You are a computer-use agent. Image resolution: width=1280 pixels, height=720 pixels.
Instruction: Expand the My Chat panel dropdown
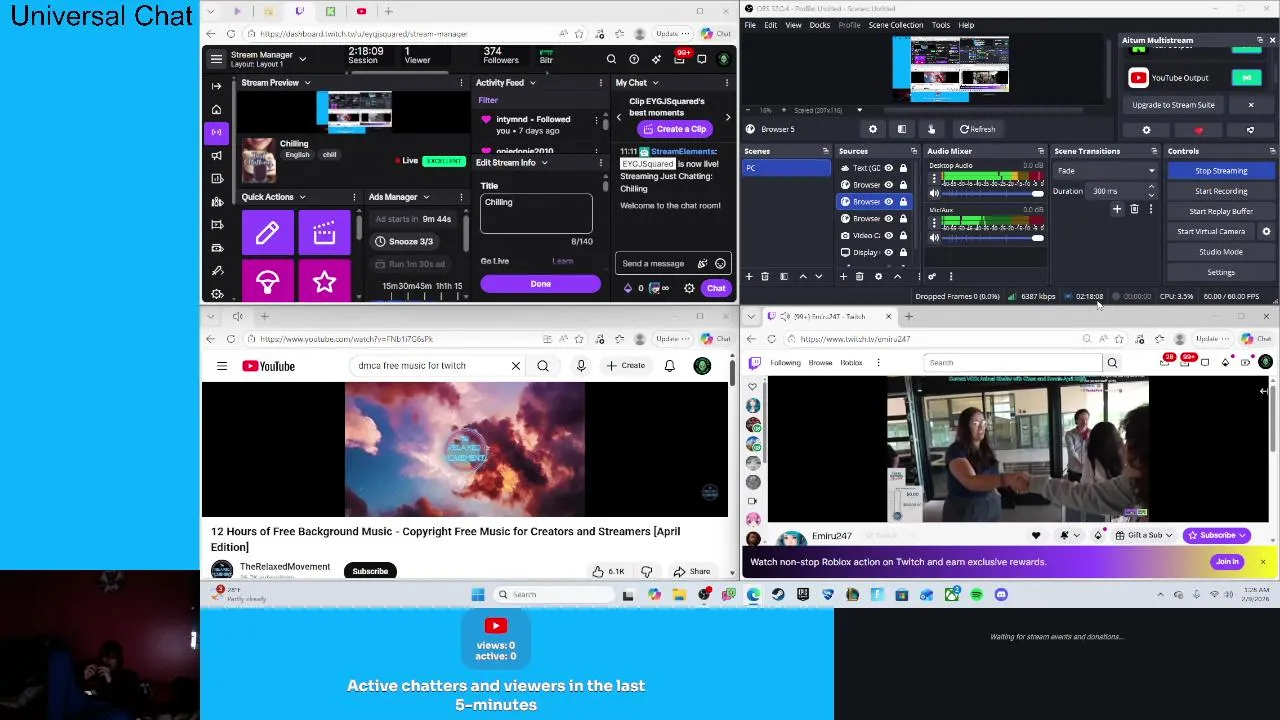click(x=655, y=83)
